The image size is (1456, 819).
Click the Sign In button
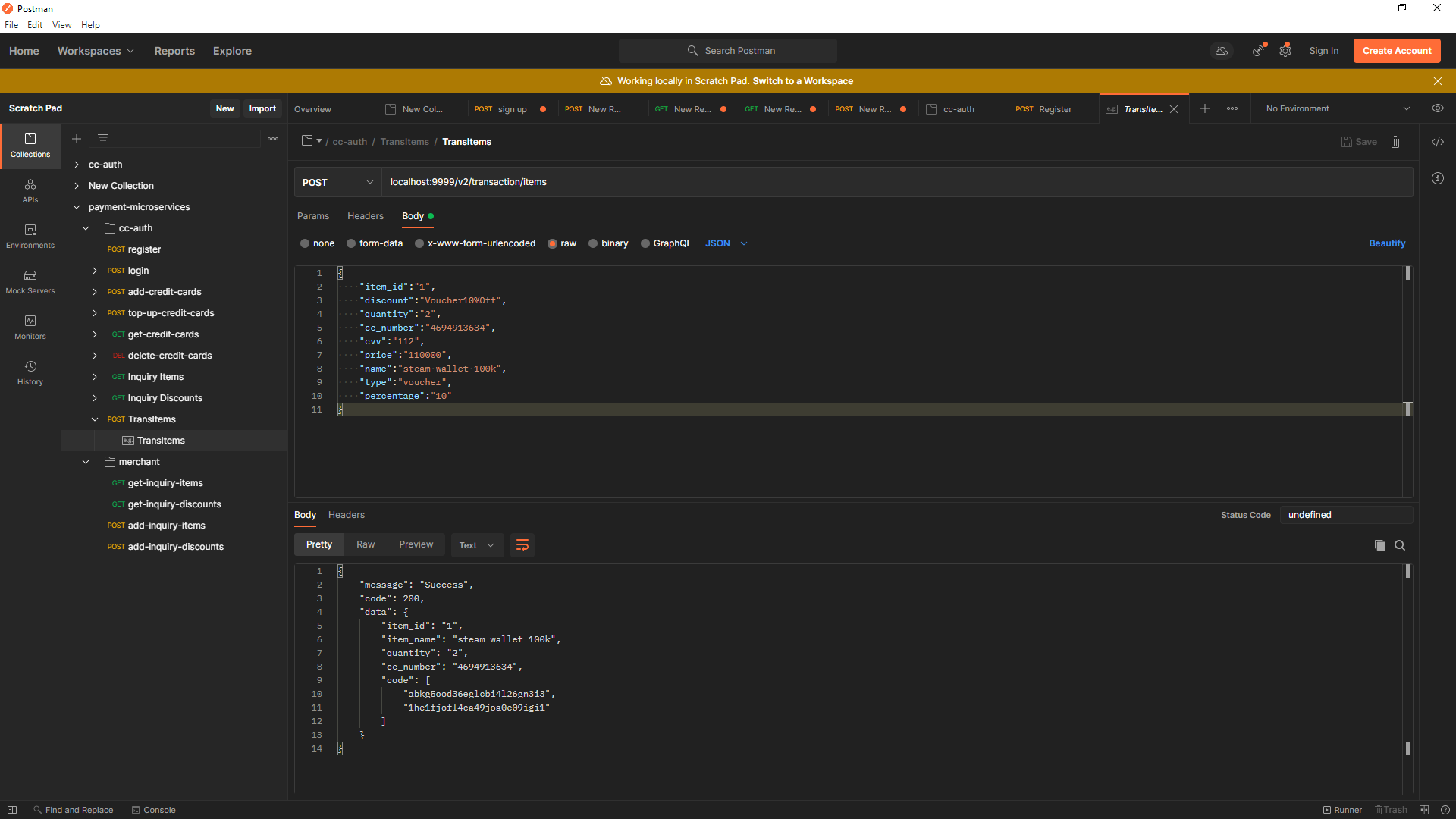click(x=1323, y=51)
